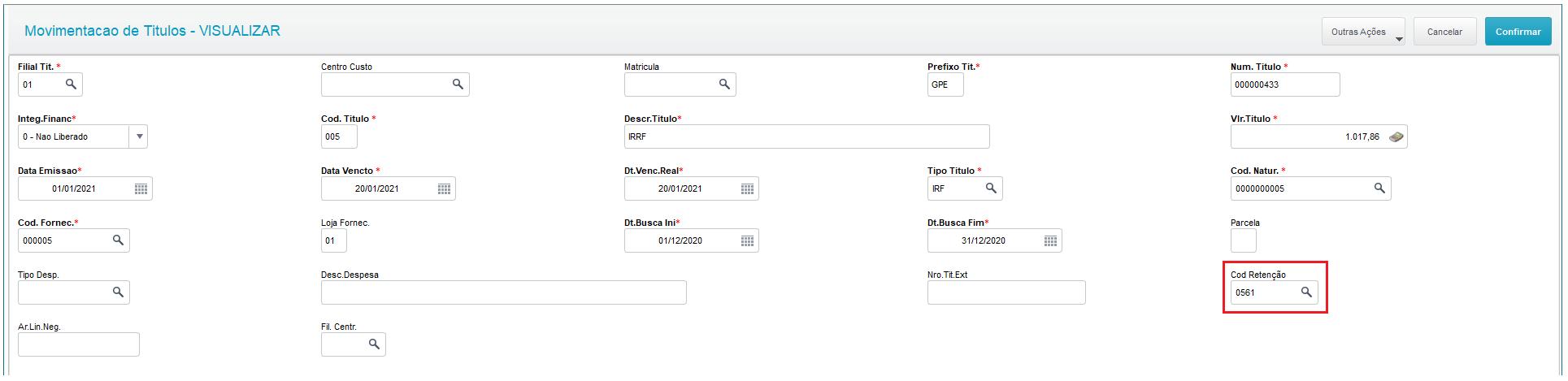
Task: Open lookup search for Centro Custo field
Action: click(458, 84)
